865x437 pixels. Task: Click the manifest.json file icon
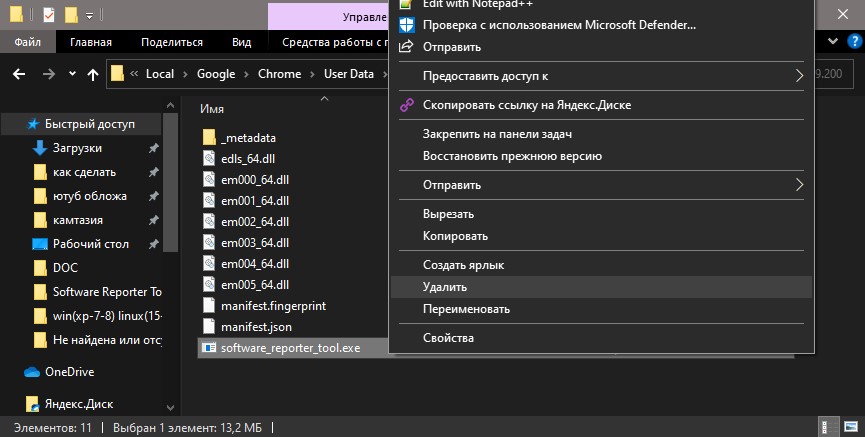pos(209,327)
